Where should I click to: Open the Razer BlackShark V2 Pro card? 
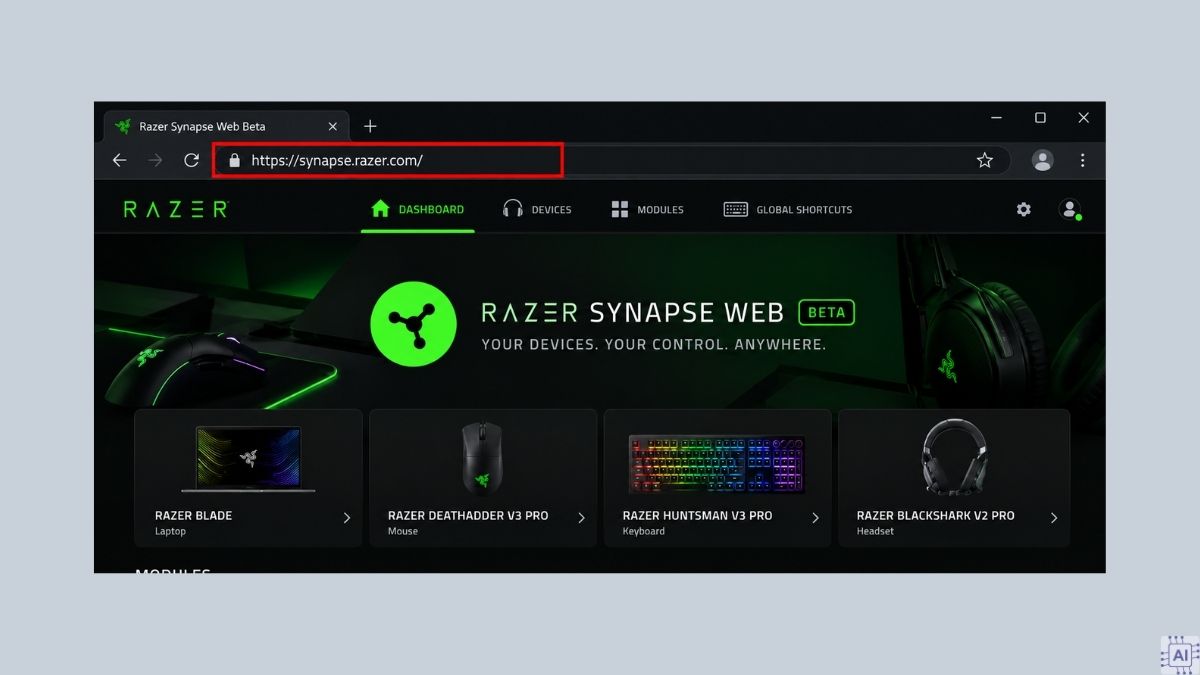pos(954,478)
